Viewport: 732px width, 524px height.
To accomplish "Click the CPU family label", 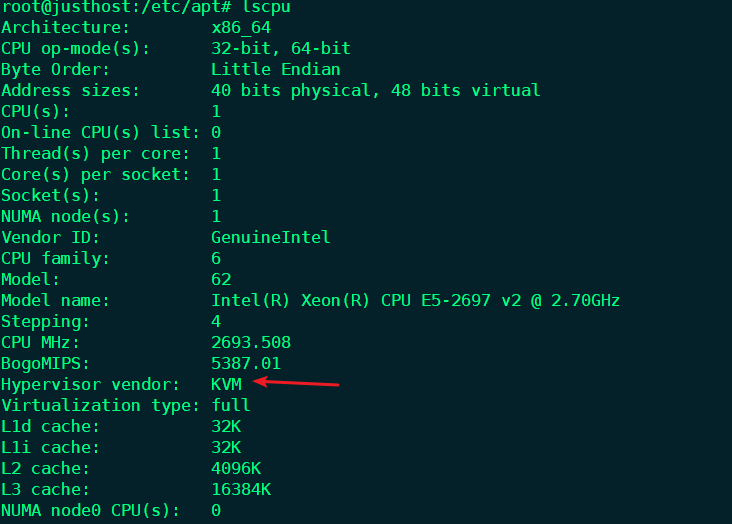I will tap(55, 258).
